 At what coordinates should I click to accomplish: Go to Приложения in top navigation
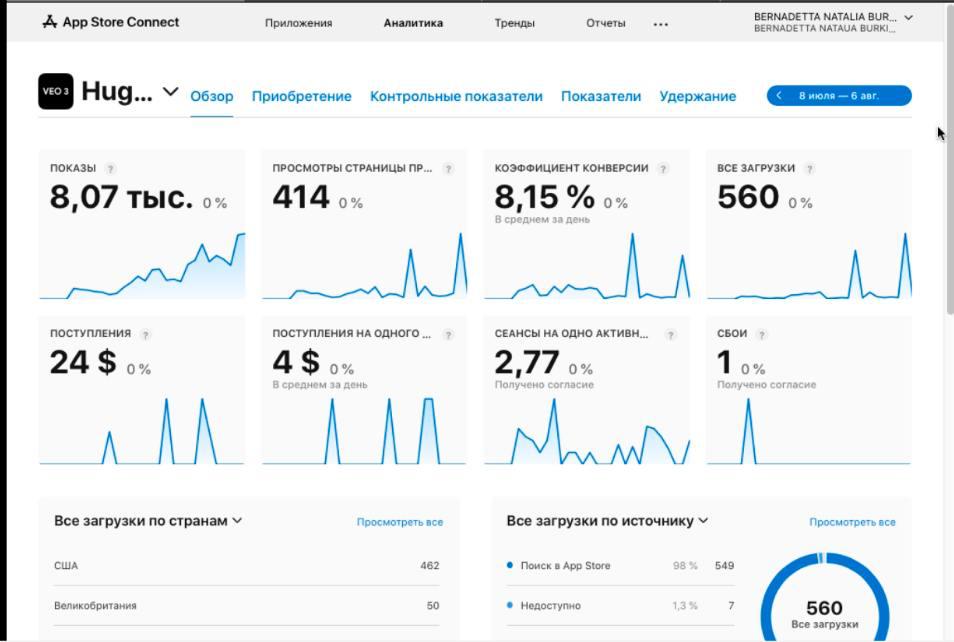coord(298,23)
